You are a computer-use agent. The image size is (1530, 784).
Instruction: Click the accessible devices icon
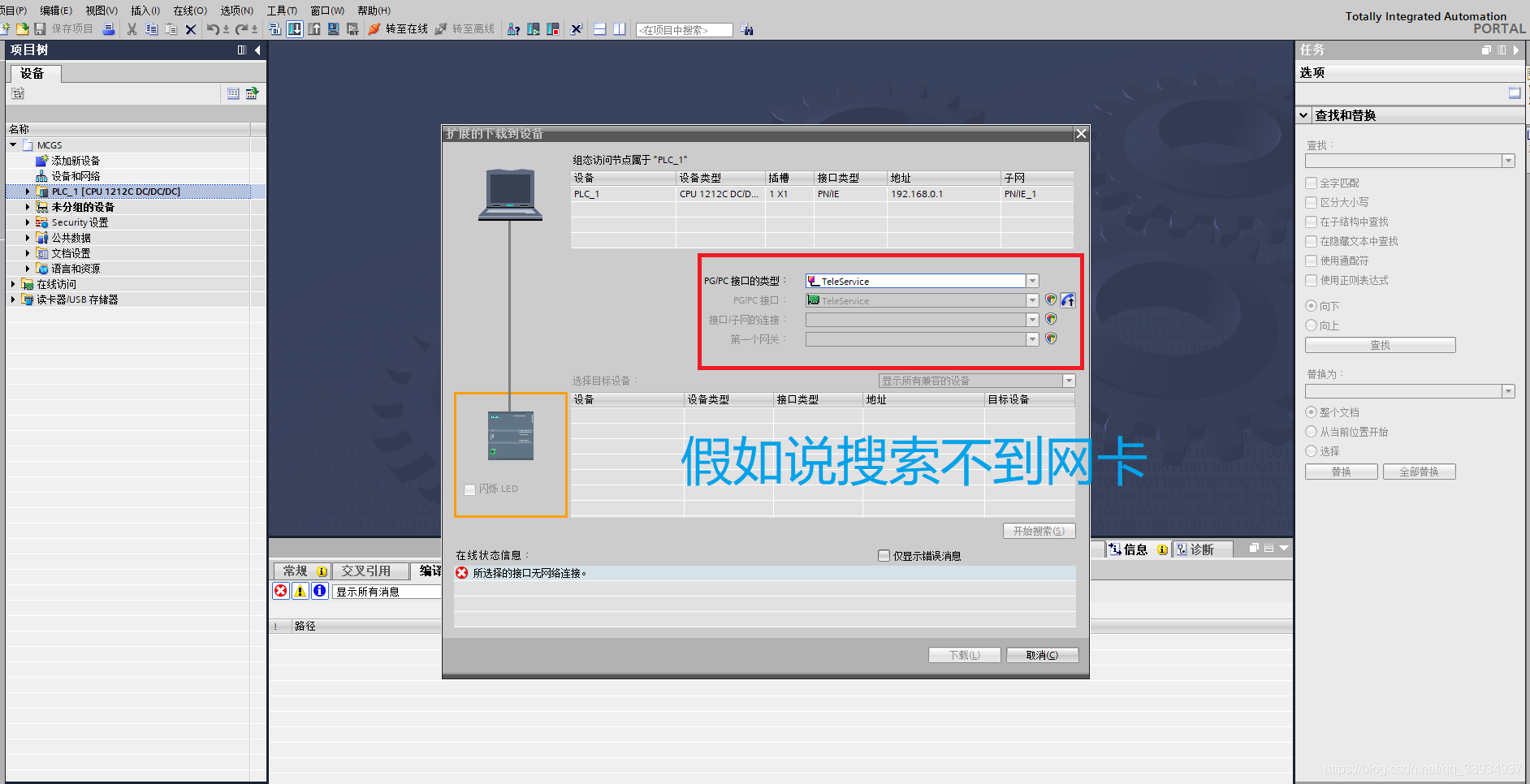[x=513, y=29]
